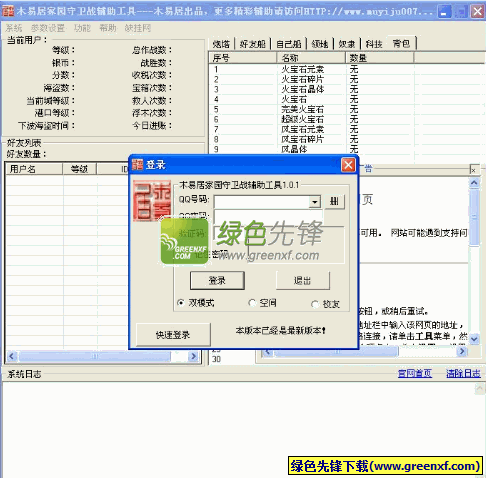Click the red seal logo in login dialog

click(x=152, y=201)
